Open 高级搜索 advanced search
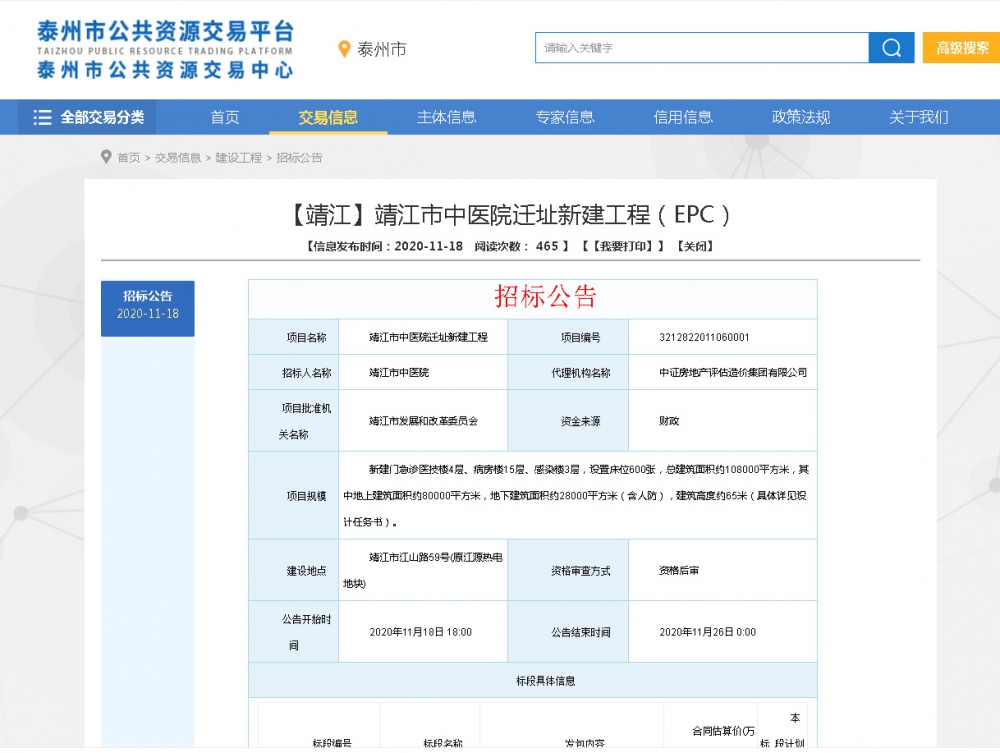The image size is (1000, 753). point(962,48)
